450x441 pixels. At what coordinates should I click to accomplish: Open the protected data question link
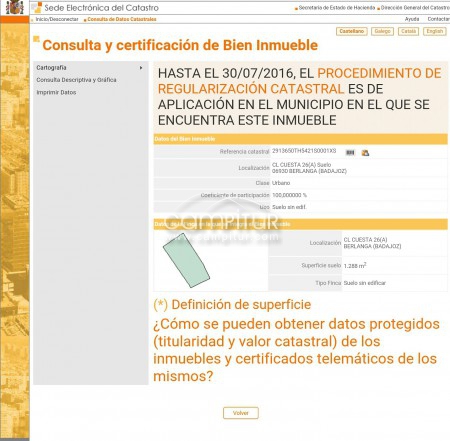(296, 350)
